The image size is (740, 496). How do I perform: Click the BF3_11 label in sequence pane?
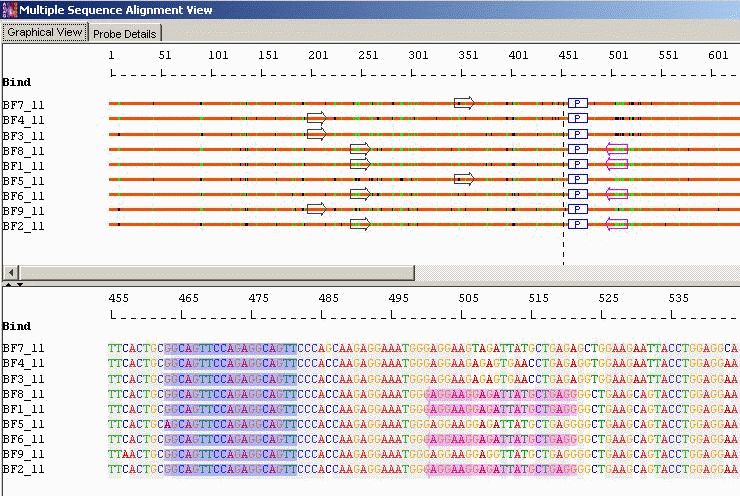pyautogui.click(x=23, y=379)
